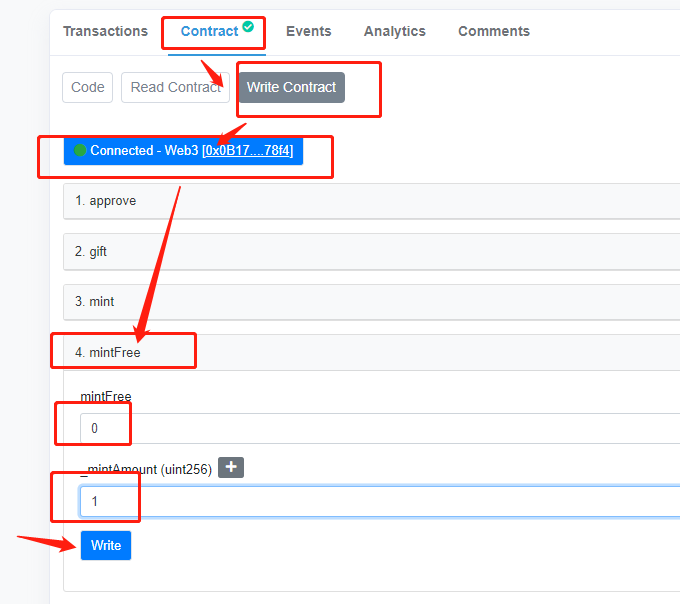Switch to the Events tab
The width and height of the screenshot is (680, 604).
[x=308, y=31]
